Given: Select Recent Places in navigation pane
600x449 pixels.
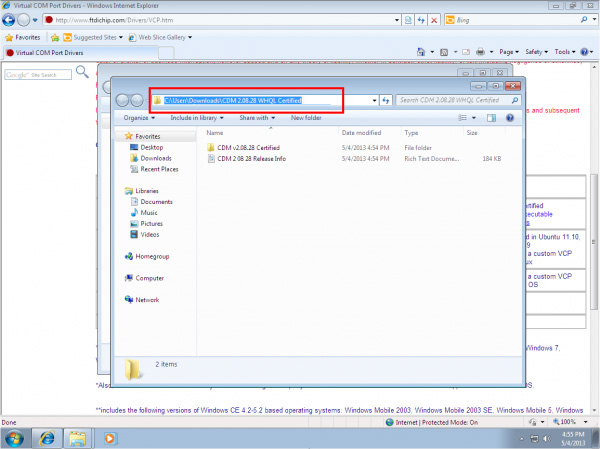Looking at the screenshot, I should pos(159,169).
